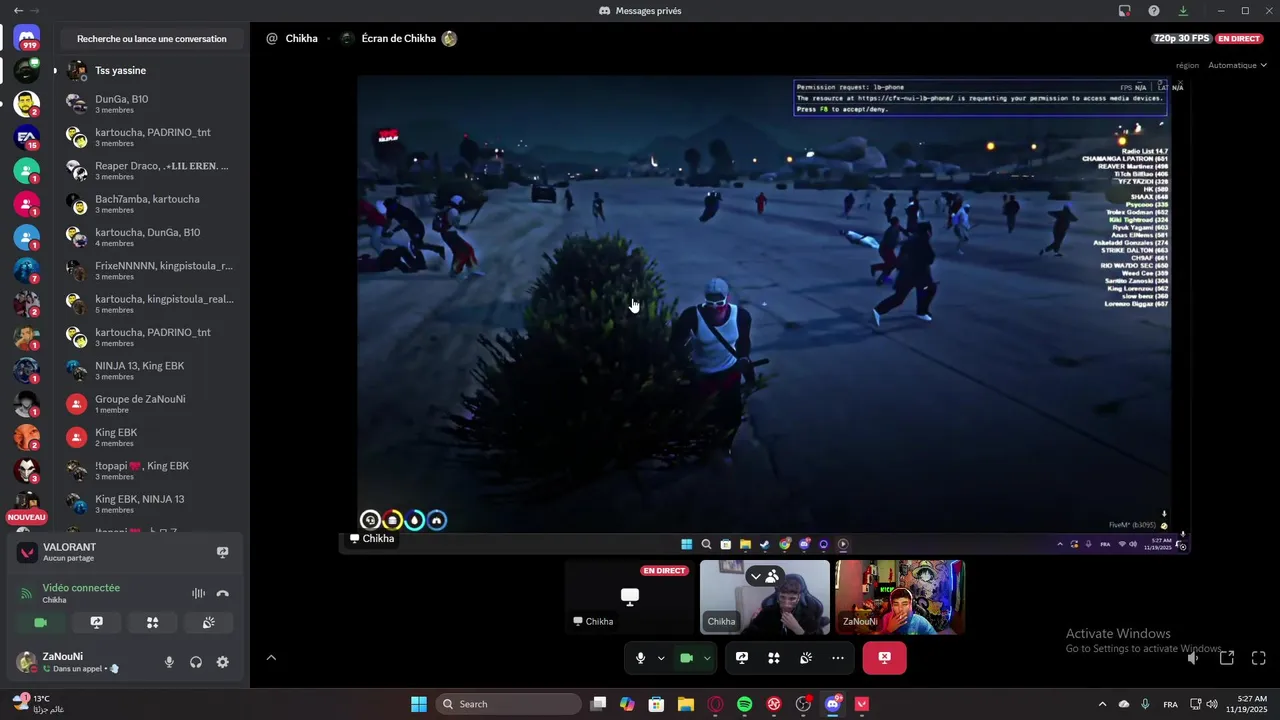Open Copilot from taskbar

click(627, 704)
